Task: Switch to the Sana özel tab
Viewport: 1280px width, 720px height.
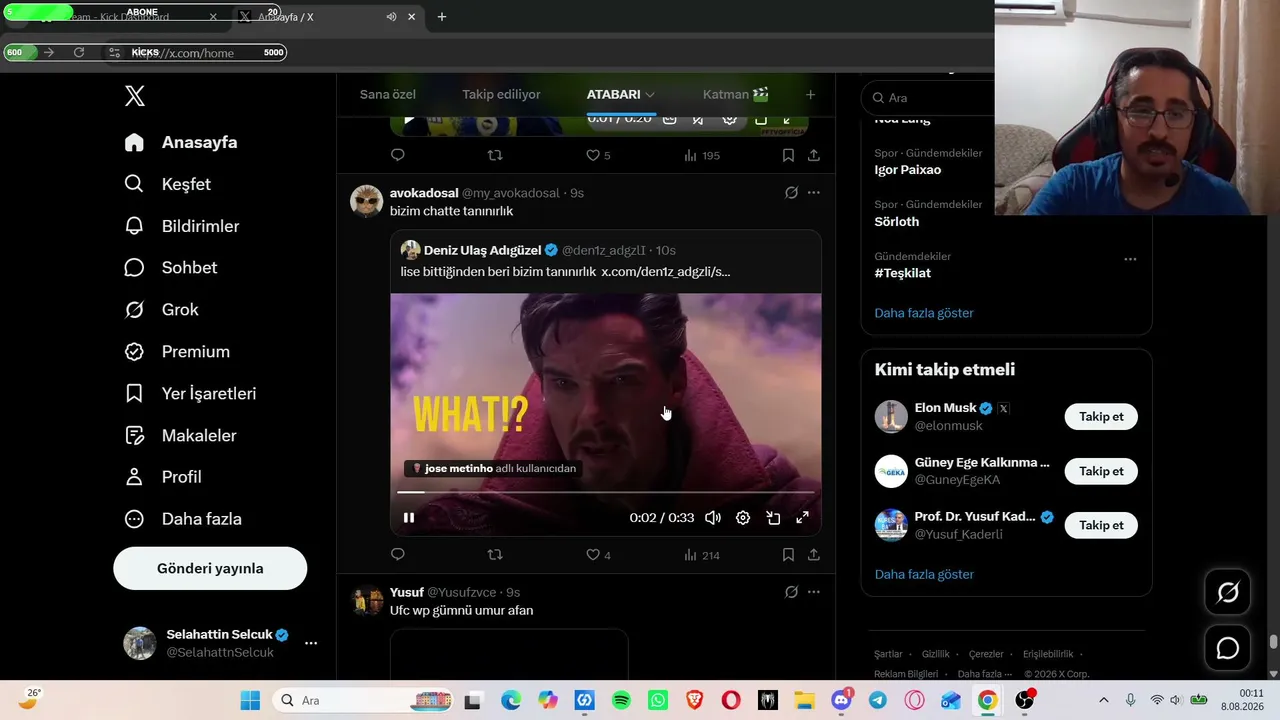Action: click(x=388, y=94)
